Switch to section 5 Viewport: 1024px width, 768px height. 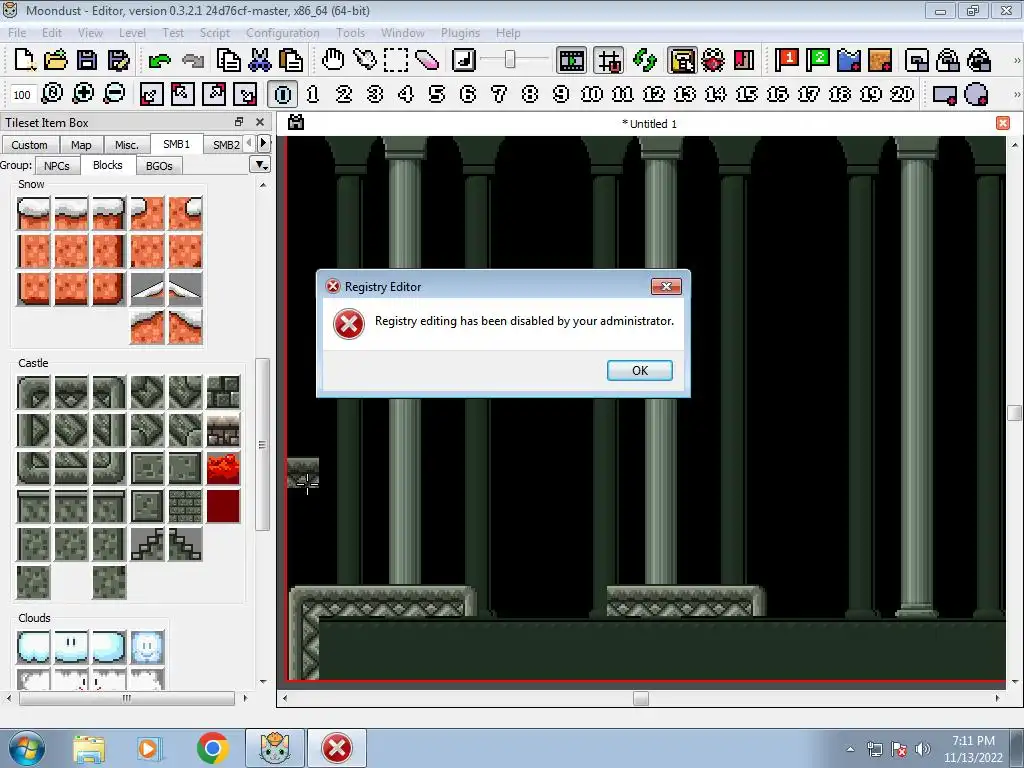point(437,94)
